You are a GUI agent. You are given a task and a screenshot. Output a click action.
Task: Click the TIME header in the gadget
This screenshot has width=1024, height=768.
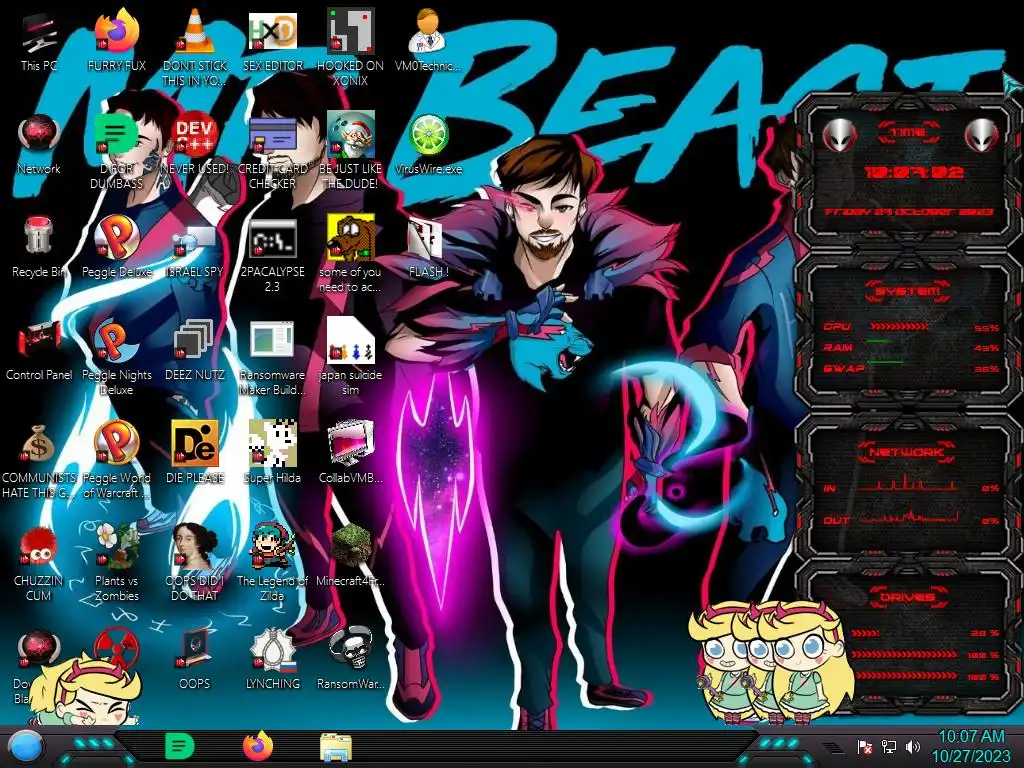pos(908,132)
